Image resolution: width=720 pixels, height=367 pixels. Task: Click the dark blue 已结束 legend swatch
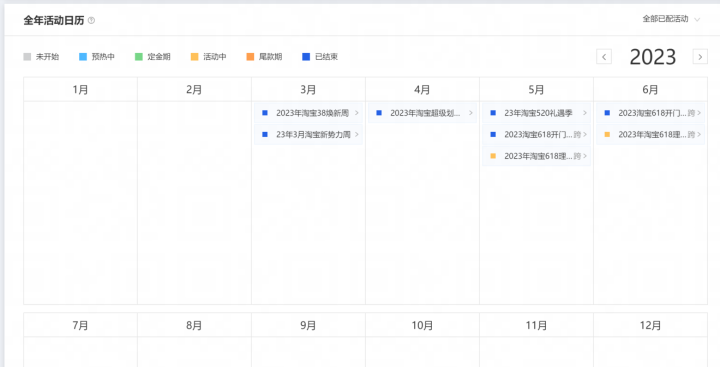pyautogui.click(x=306, y=57)
